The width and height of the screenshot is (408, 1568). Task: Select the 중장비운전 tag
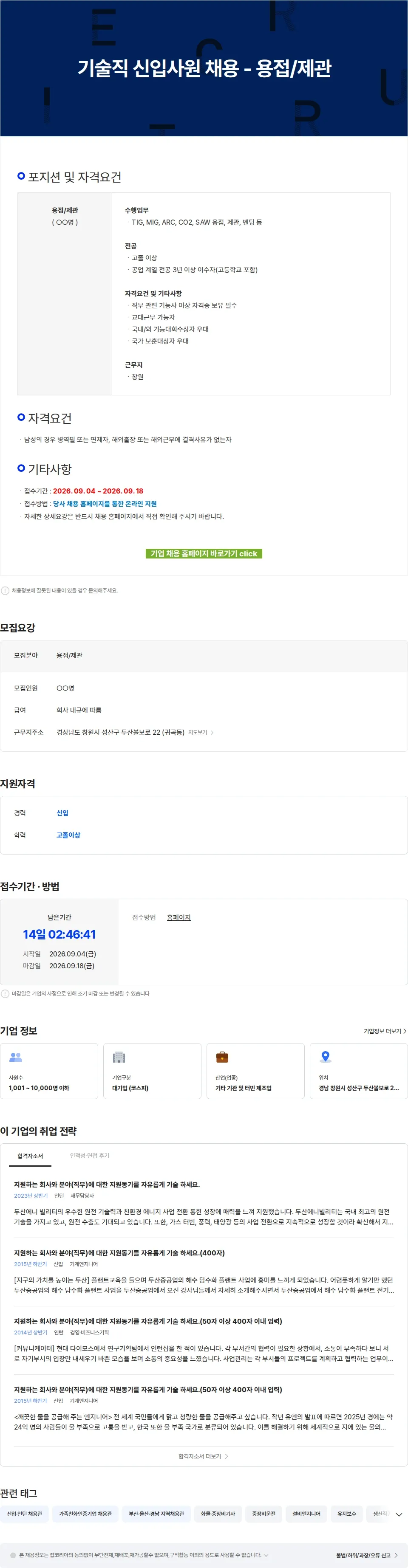tap(263, 1513)
